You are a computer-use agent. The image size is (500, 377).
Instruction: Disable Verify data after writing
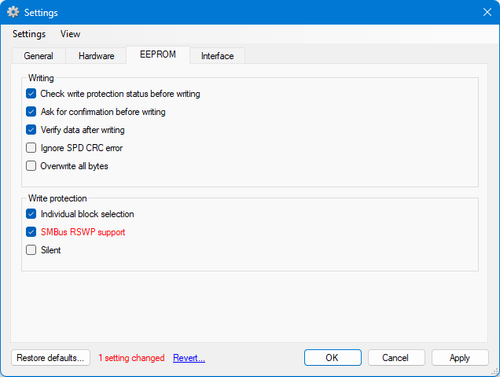(x=31, y=130)
